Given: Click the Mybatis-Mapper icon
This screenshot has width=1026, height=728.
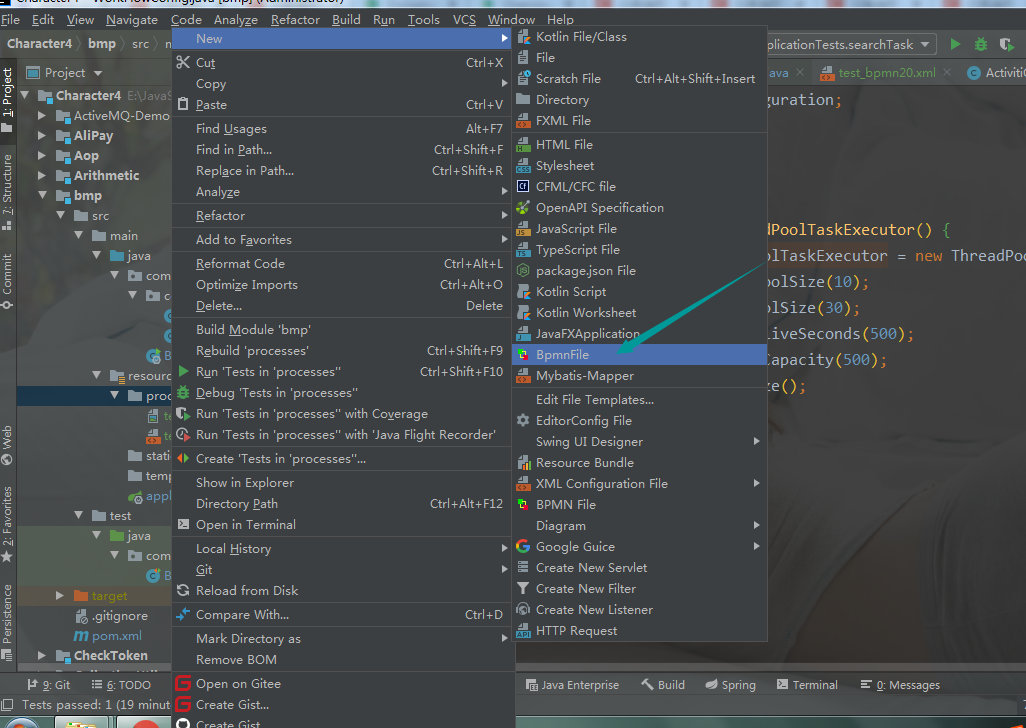Looking at the screenshot, I should coord(523,376).
